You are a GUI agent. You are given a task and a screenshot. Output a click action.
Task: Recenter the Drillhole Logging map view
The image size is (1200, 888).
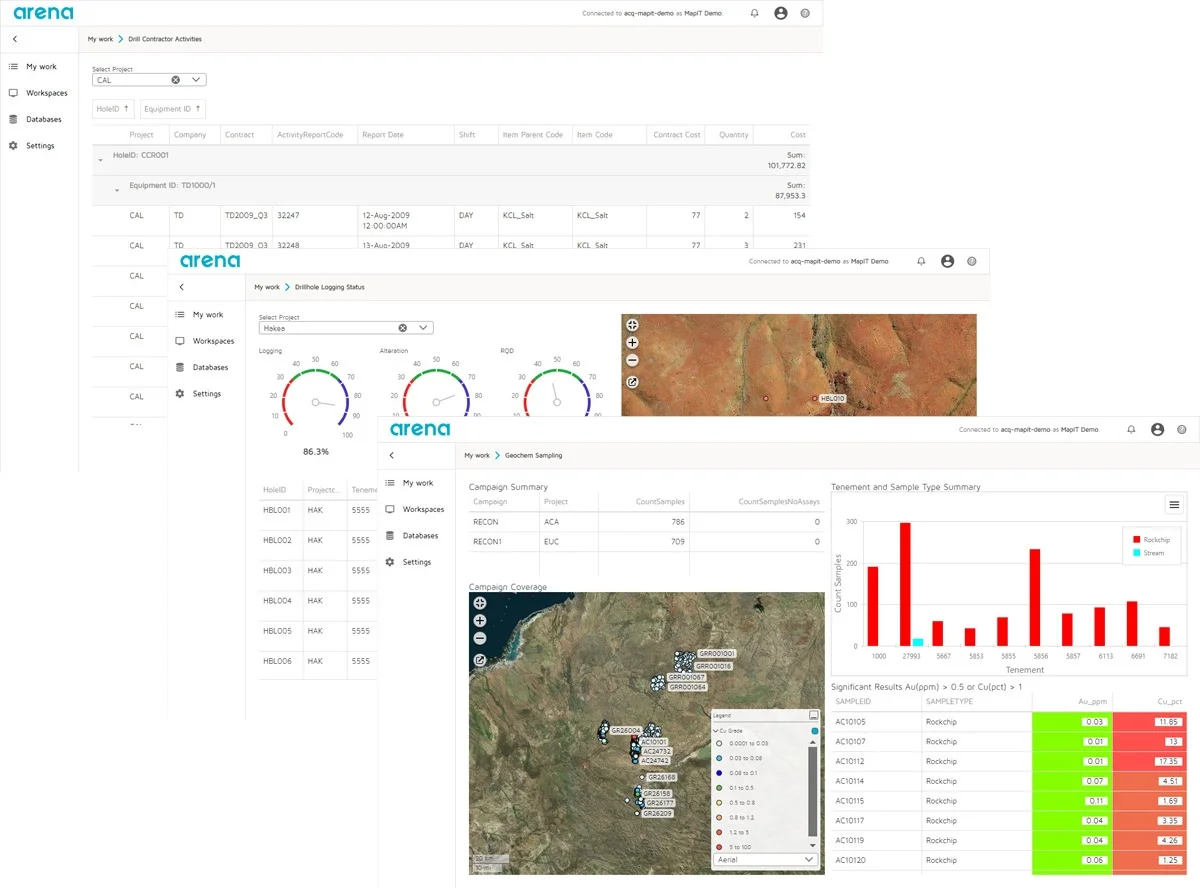coord(632,325)
